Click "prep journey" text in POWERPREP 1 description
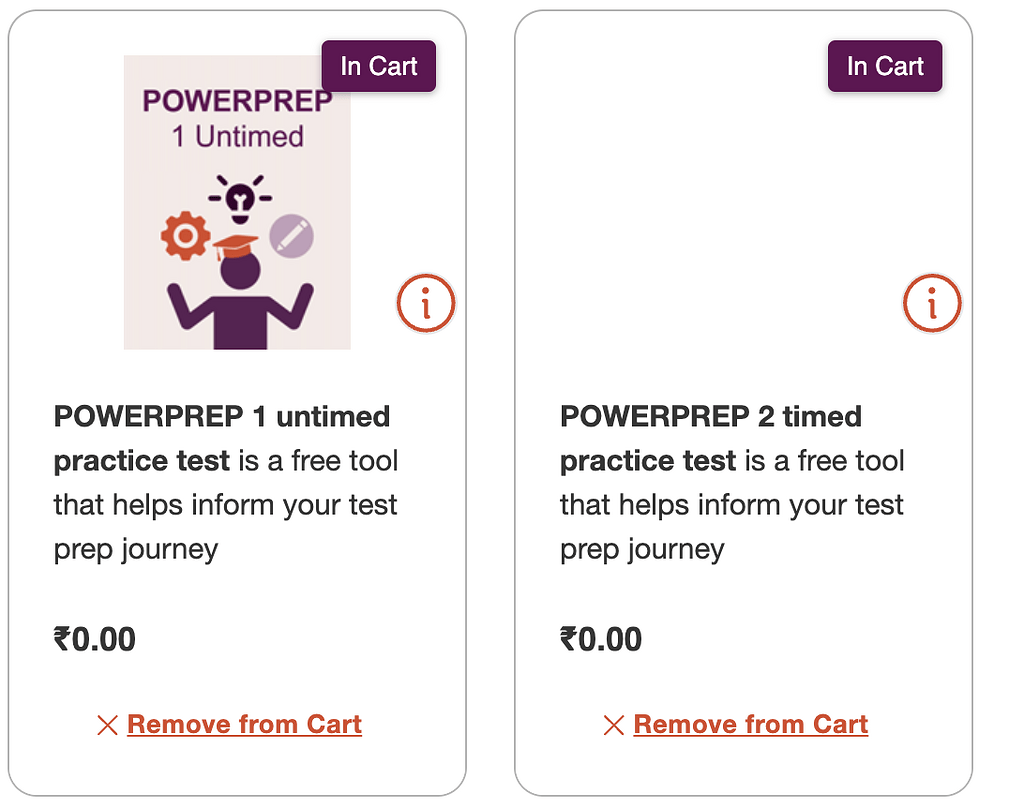Image resolution: width=1024 pixels, height=808 pixels. (x=136, y=549)
